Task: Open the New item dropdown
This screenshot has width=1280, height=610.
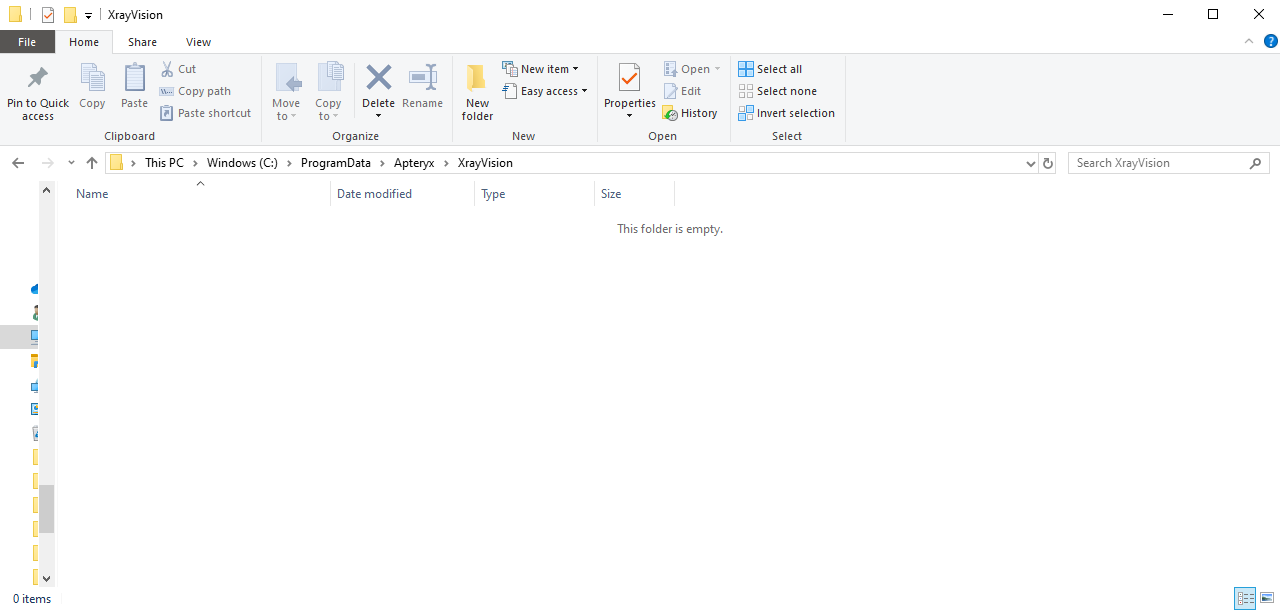Action: 540,69
